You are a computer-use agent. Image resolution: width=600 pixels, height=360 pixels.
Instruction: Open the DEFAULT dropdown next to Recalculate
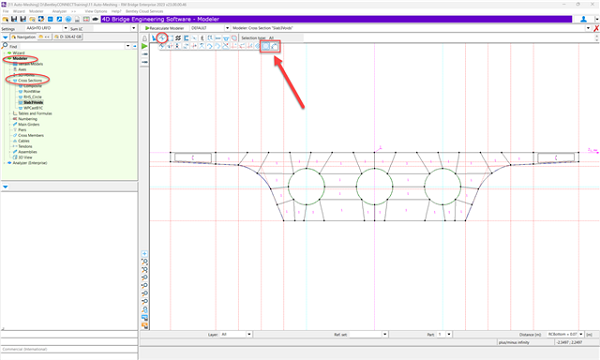227,28
